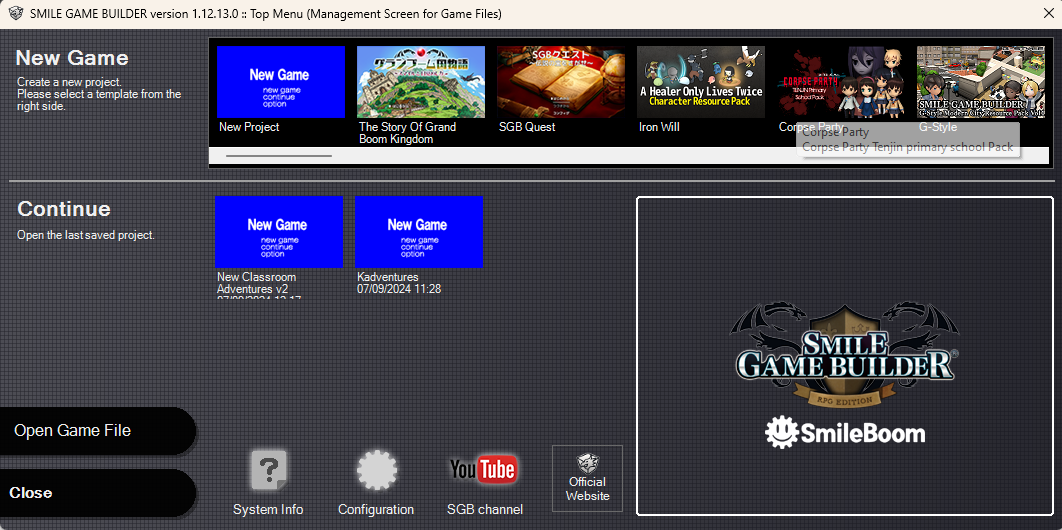Select the Corpse Party template thumbnail

841,82
